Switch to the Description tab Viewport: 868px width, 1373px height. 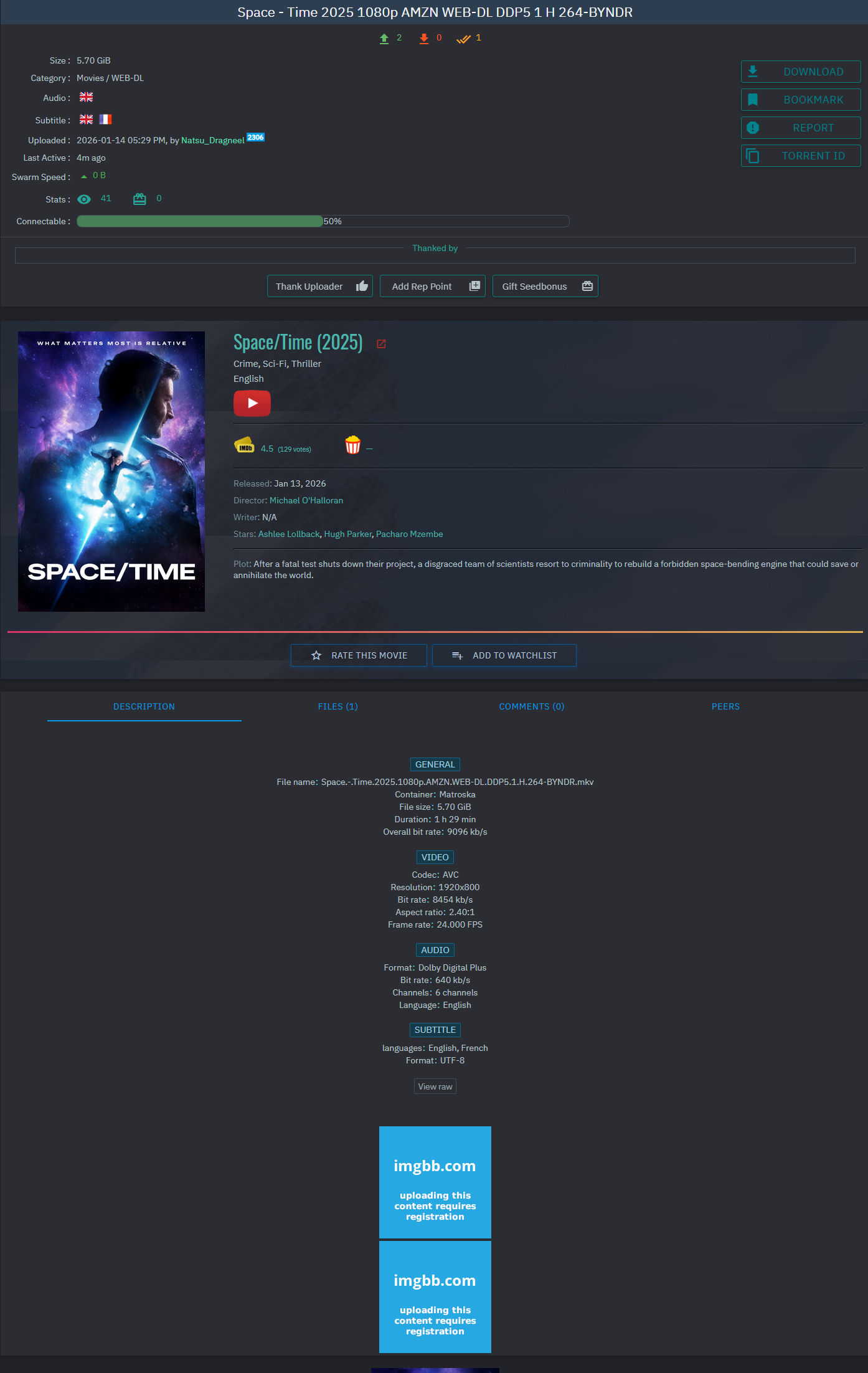coord(144,706)
